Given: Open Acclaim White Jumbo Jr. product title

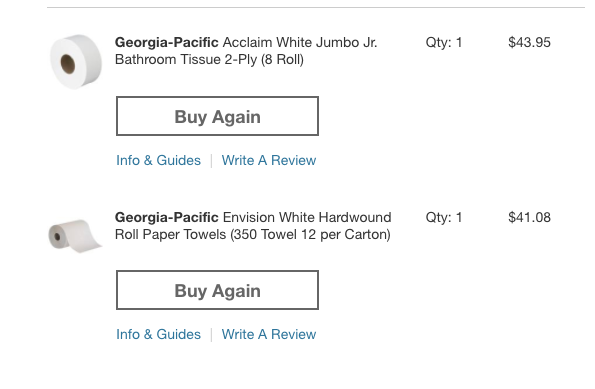Looking at the screenshot, I should click(x=246, y=51).
